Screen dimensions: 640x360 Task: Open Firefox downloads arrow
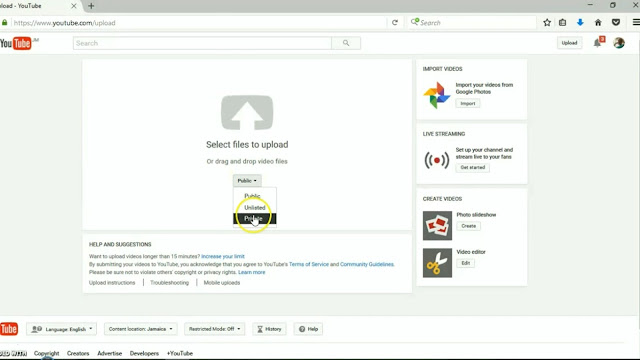580,23
